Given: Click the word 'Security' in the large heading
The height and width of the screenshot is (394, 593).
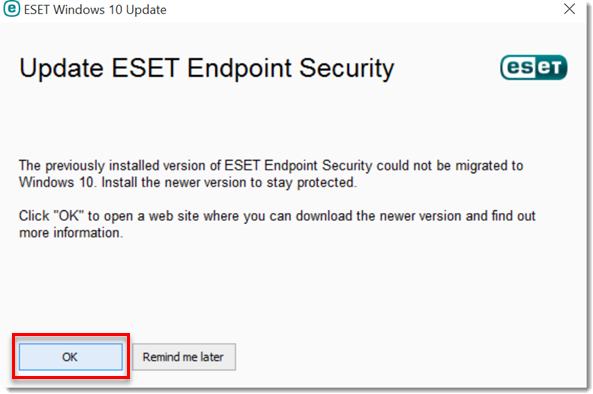Looking at the screenshot, I should pos(347,69).
